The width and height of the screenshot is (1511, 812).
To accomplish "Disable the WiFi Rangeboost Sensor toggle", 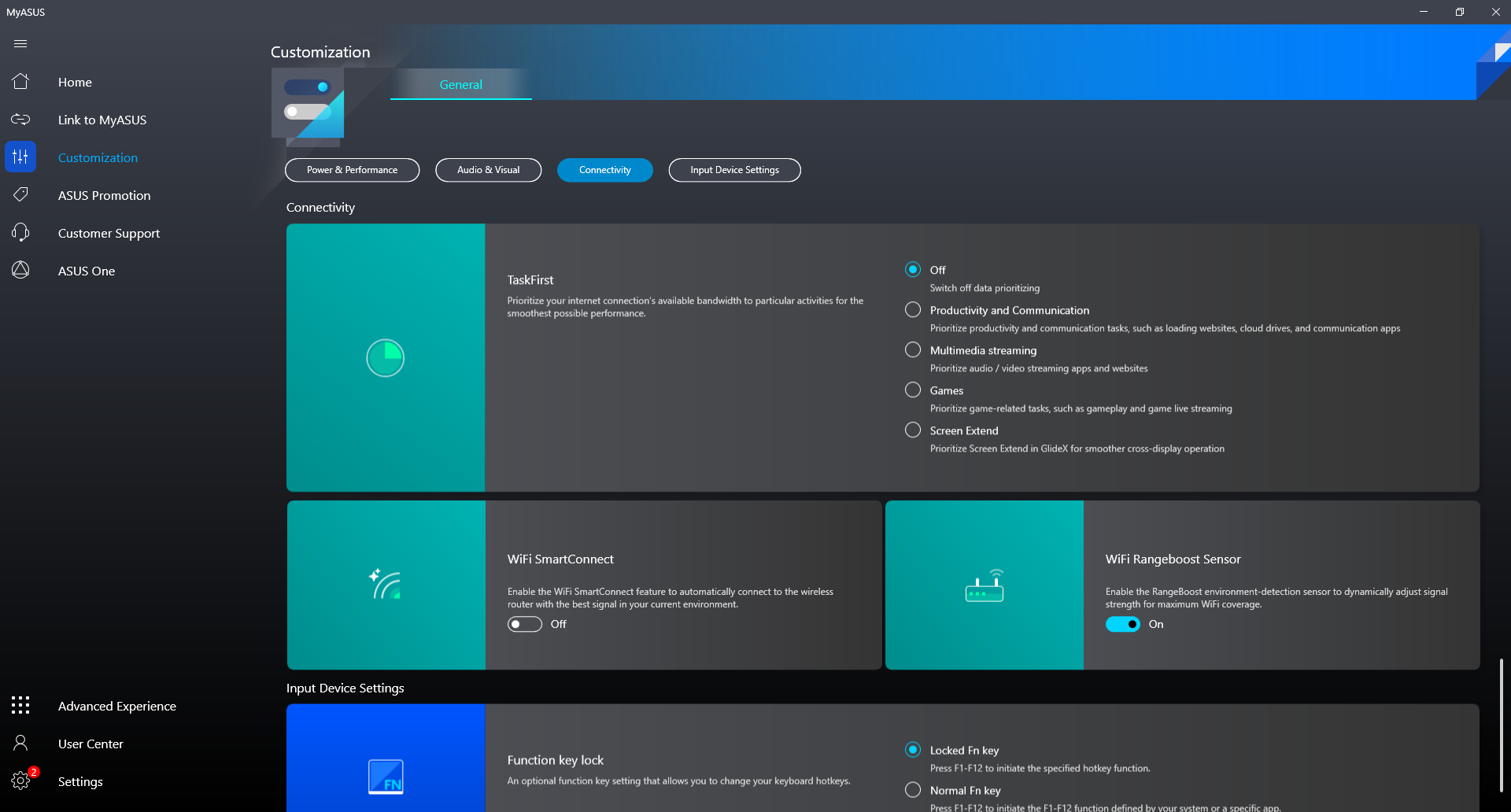I will coord(1123,624).
